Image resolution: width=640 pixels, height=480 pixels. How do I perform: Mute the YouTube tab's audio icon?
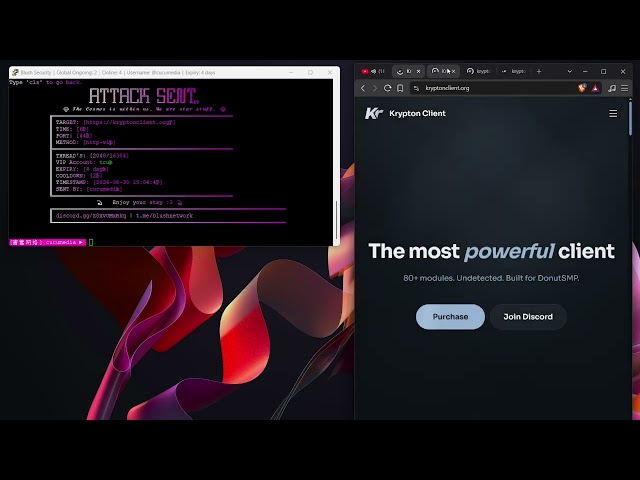pos(373,71)
